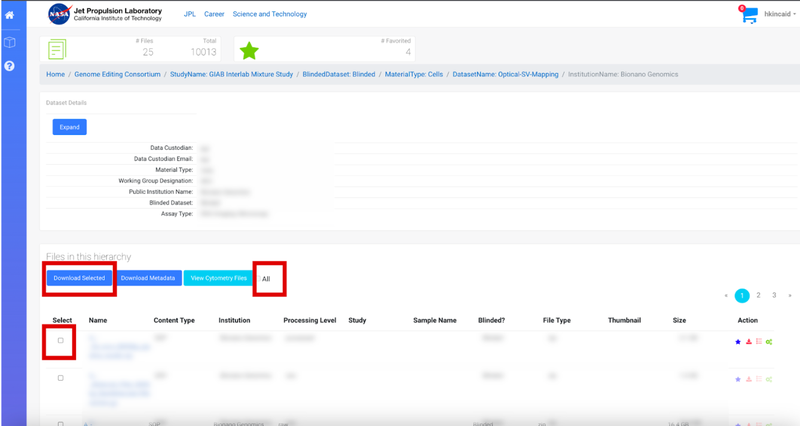This screenshot has width=800, height=426.
Task: Click the blue favorite star in first row
Action: [x=738, y=342]
